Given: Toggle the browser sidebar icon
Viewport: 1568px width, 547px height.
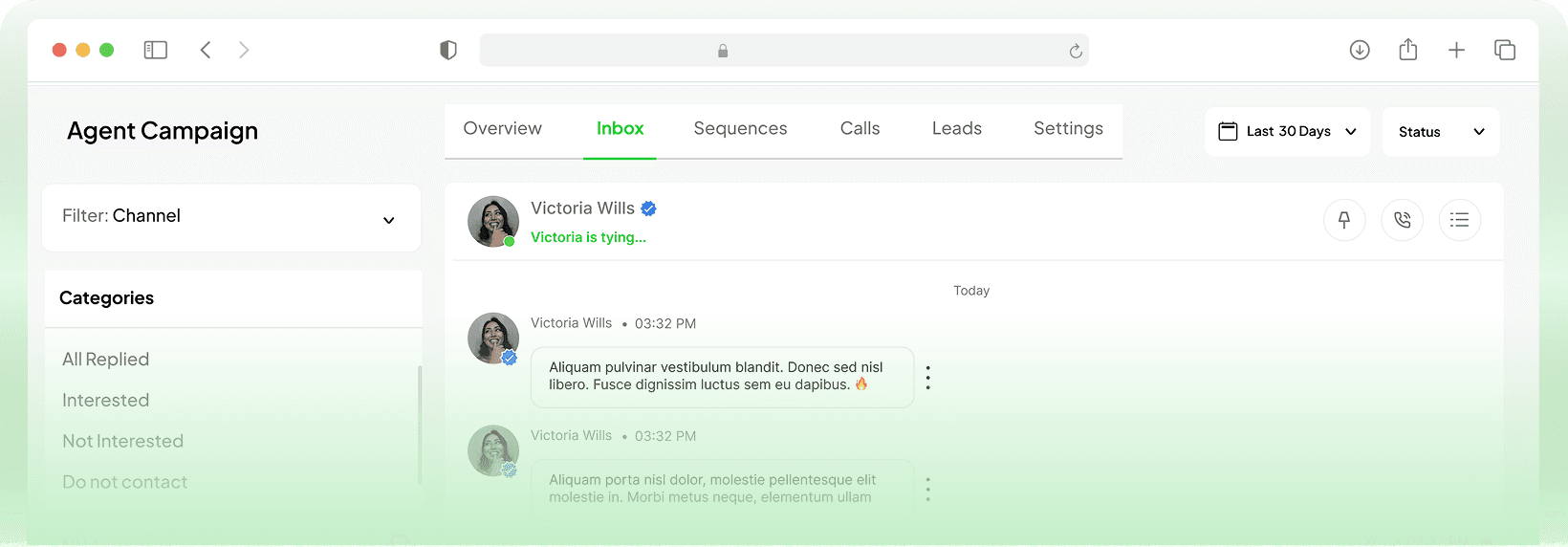Looking at the screenshot, I should (x=156, y=51).
